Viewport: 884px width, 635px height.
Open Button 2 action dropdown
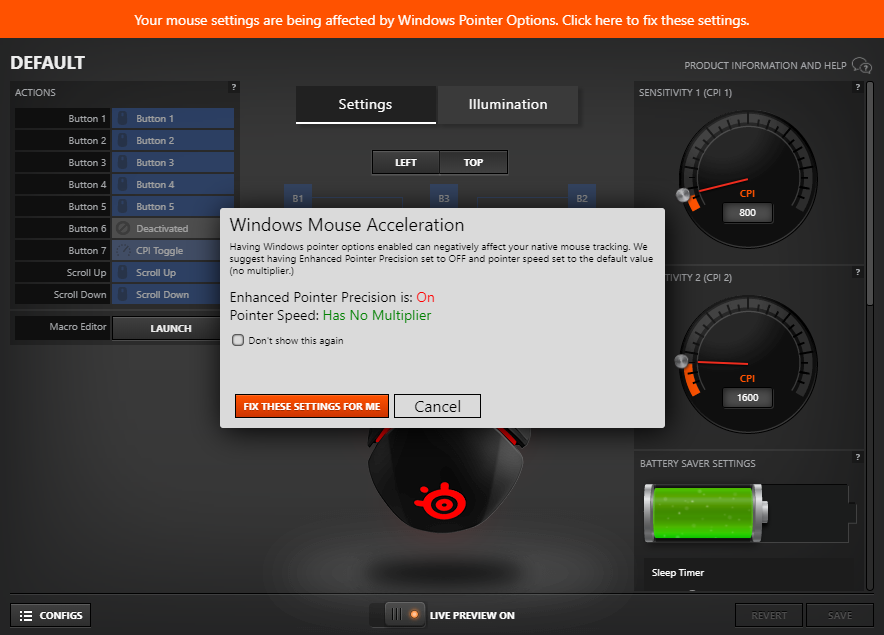pyautogui.click(x=173, y=140)
